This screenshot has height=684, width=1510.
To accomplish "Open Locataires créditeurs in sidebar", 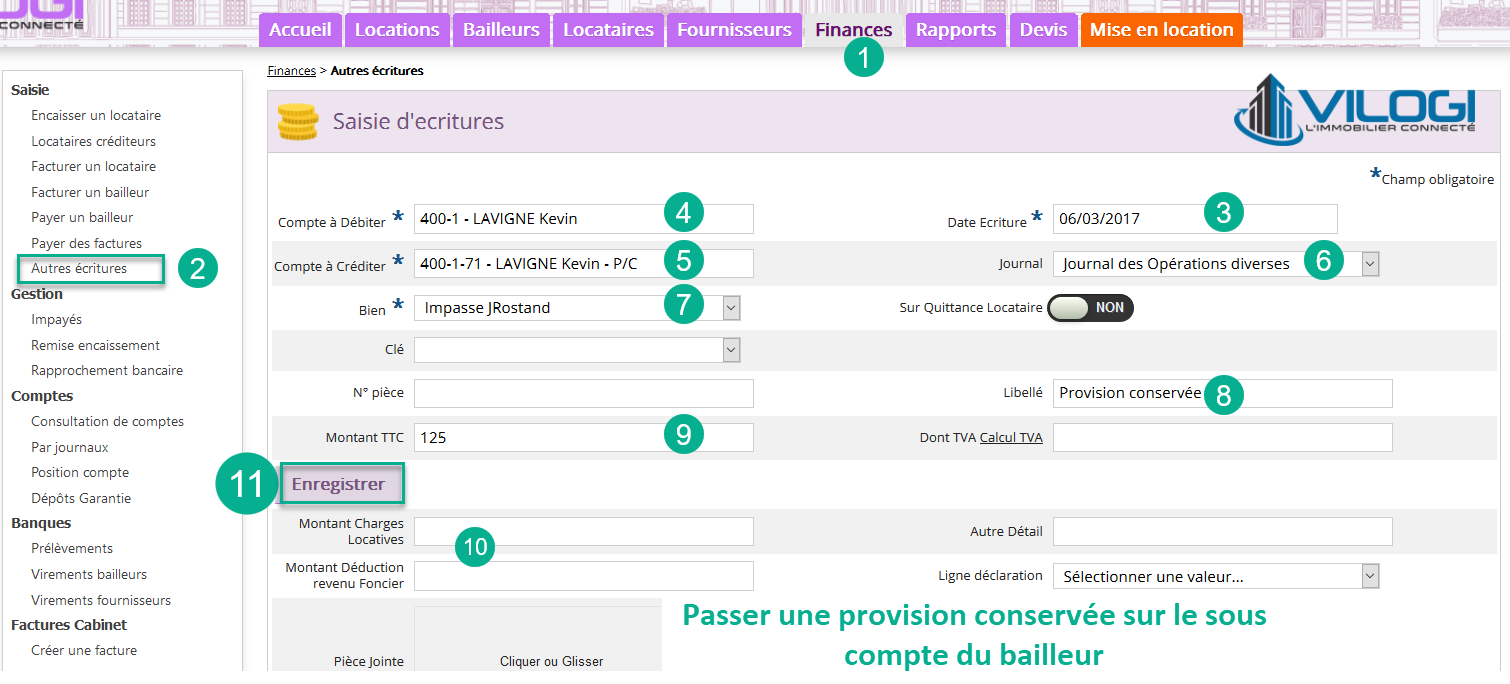I will point(93,142).
